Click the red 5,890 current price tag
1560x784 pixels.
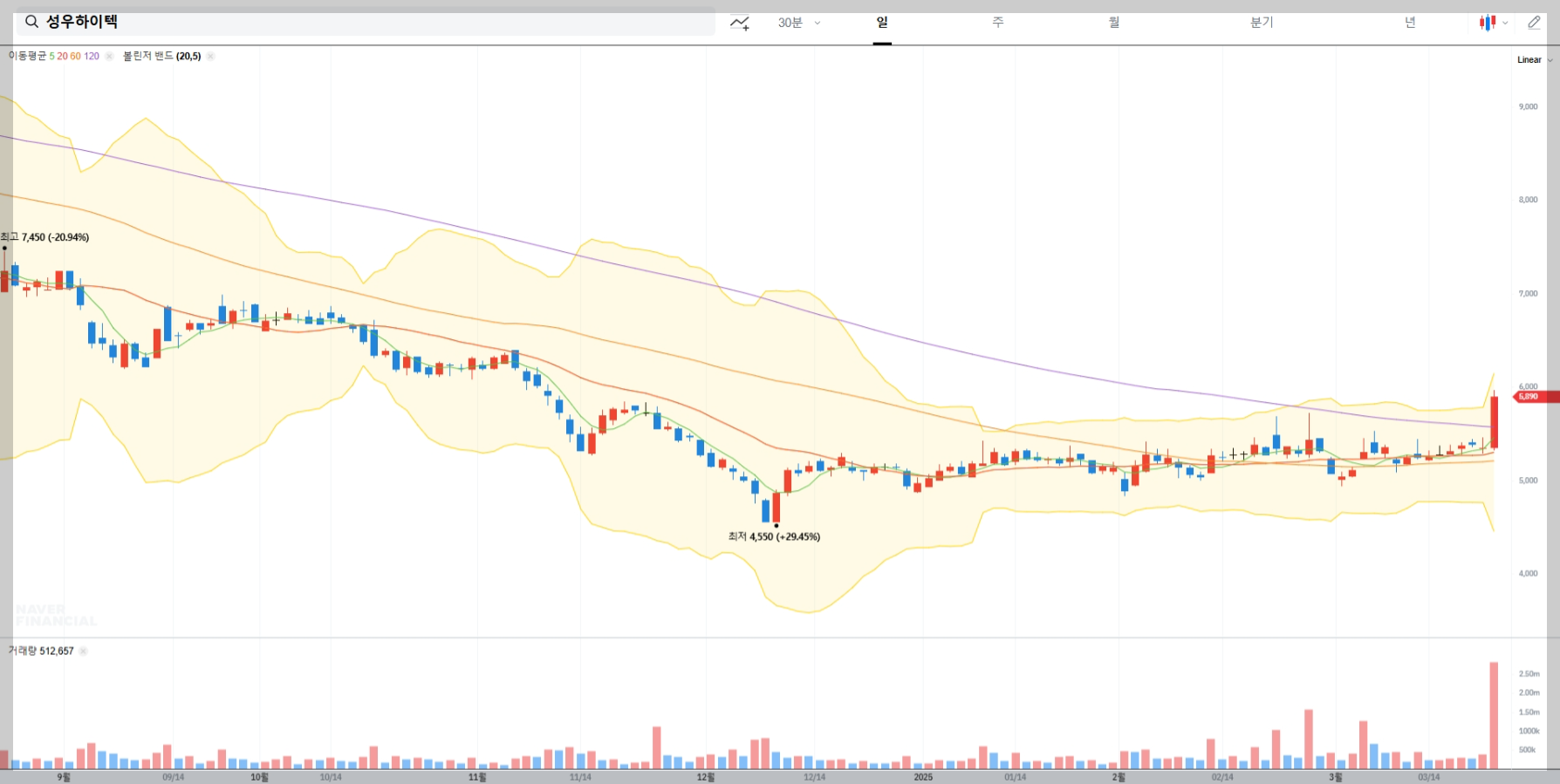1536,397
